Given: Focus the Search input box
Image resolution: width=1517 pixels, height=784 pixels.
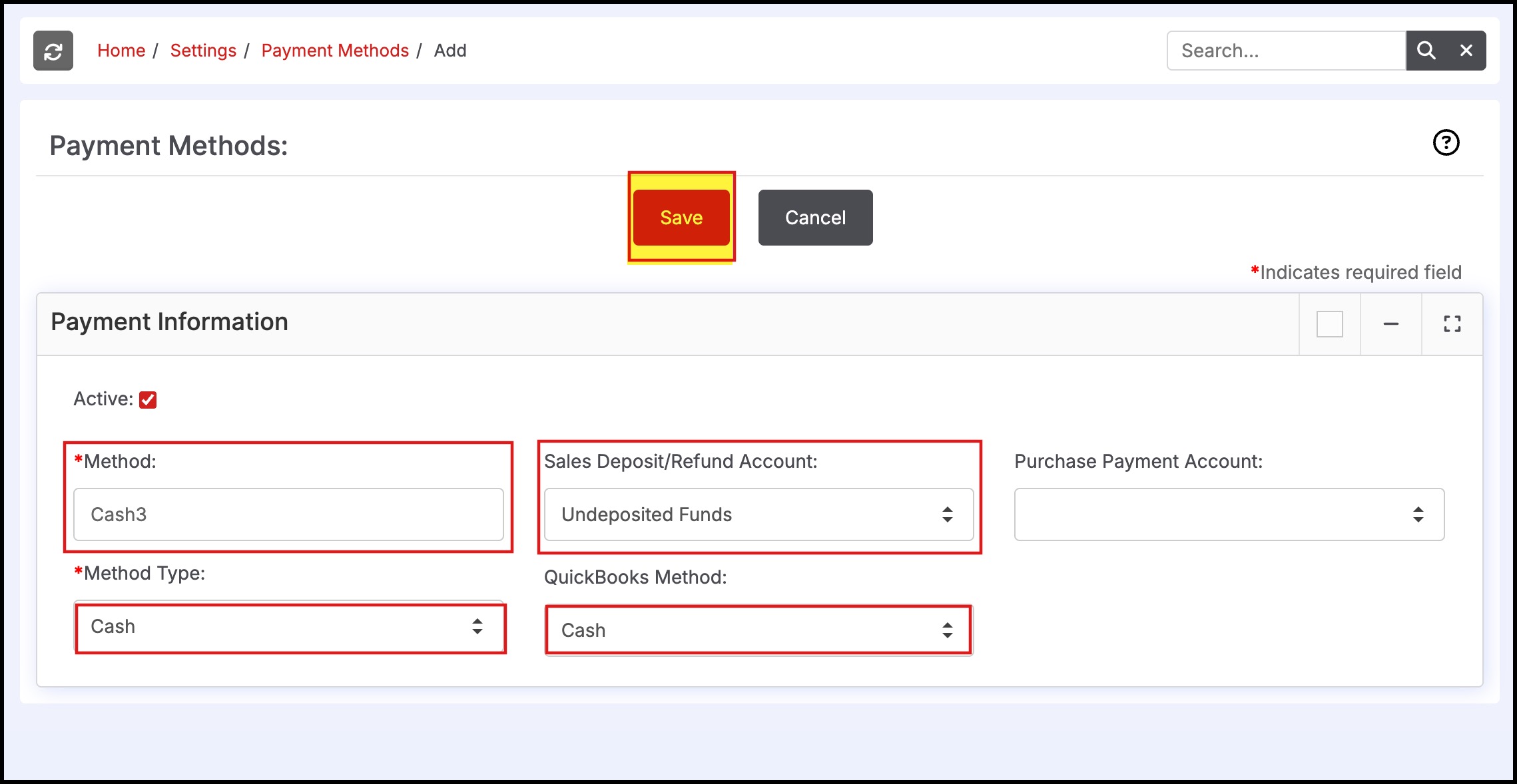Looking at the screenshot, I should (x=1286, y=51).
